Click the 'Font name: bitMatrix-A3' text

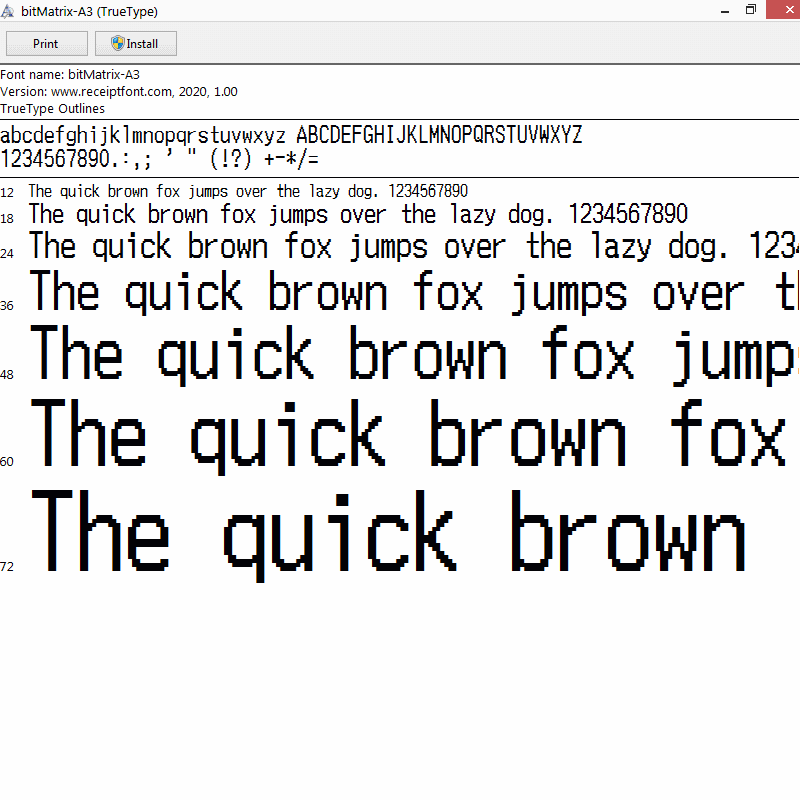(x=70, y=74)
